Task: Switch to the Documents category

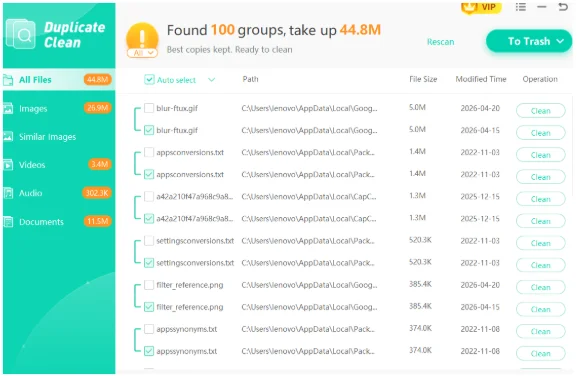Action: point(59,222)
